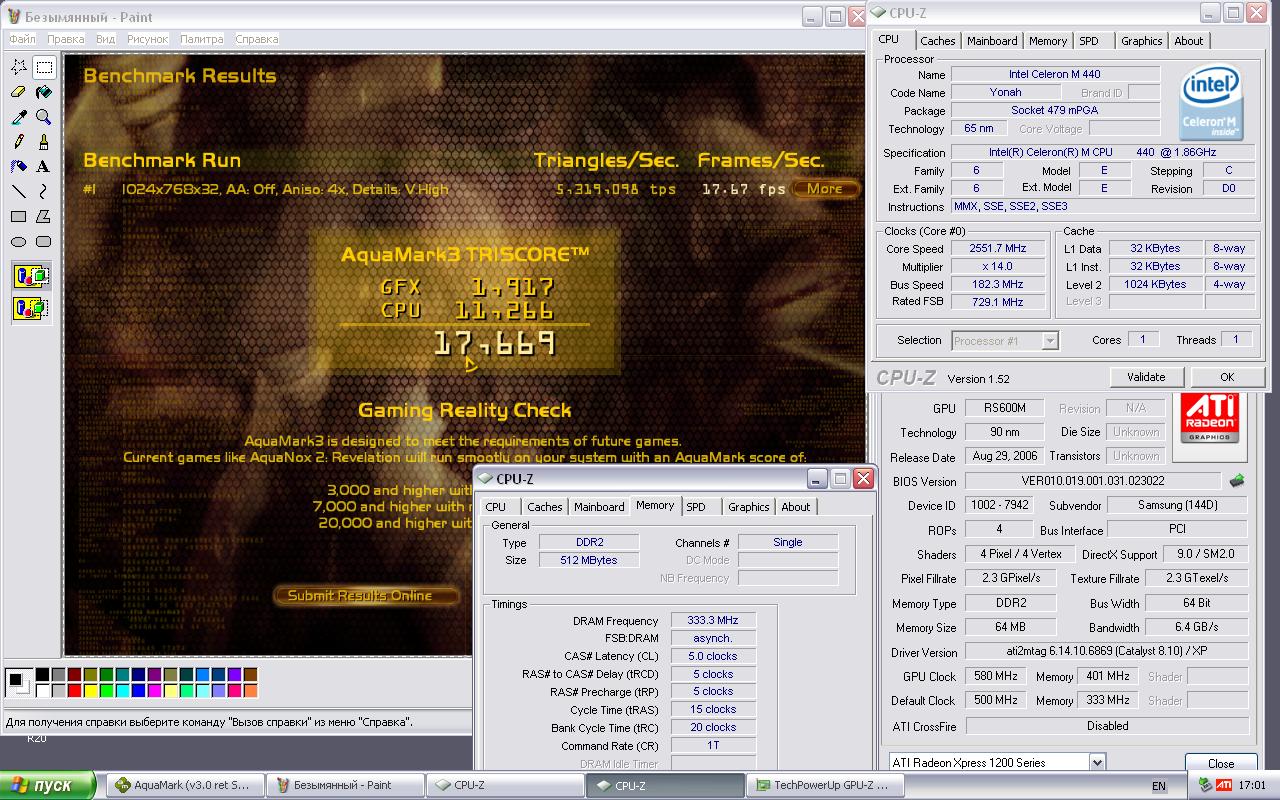Screen dimensions: 1280x800
Task: Open the Вид menu in Paint
Action: (x=106, y=39)
